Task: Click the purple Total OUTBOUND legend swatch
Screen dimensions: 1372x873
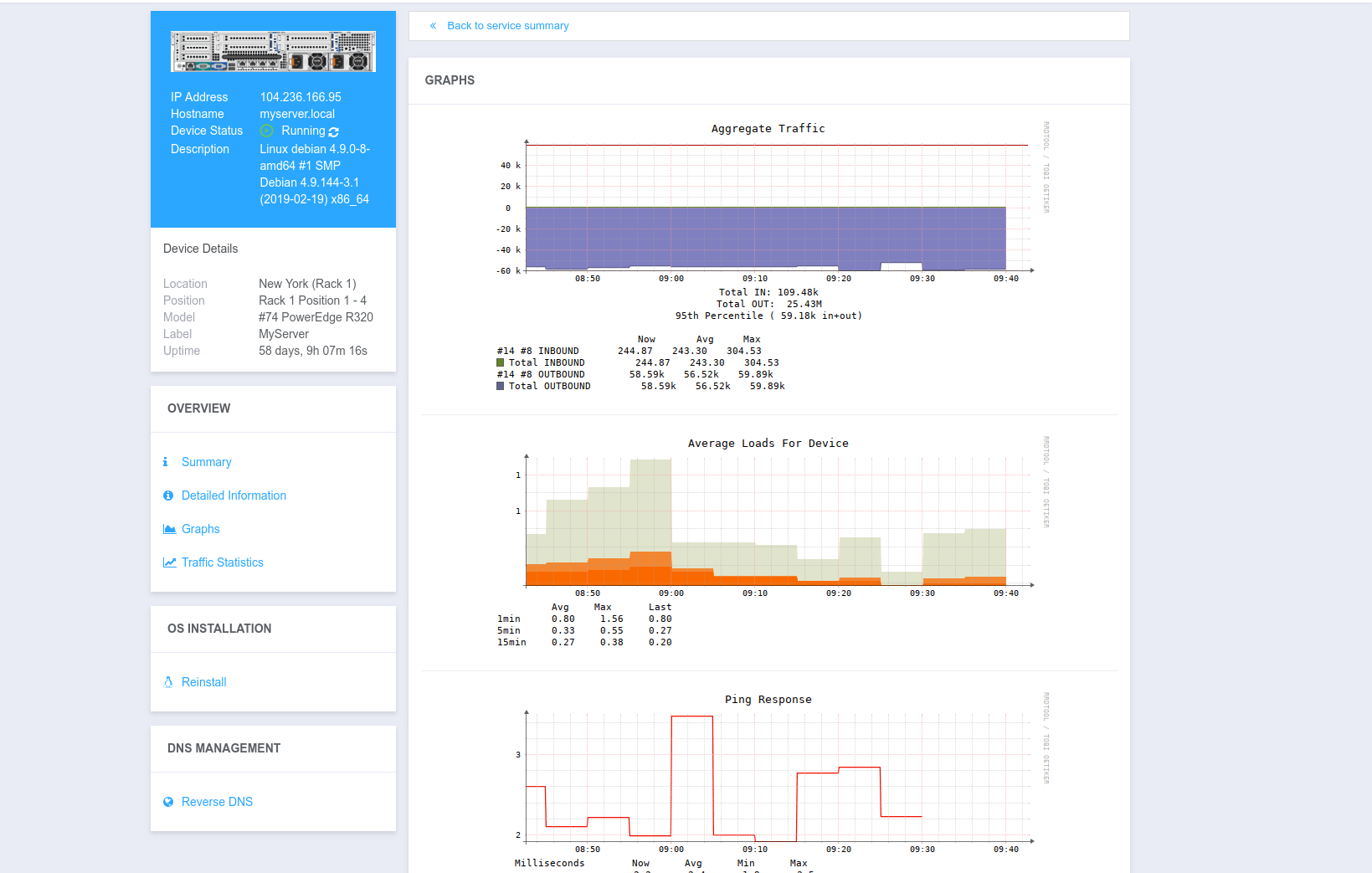Action: [500, 387]
